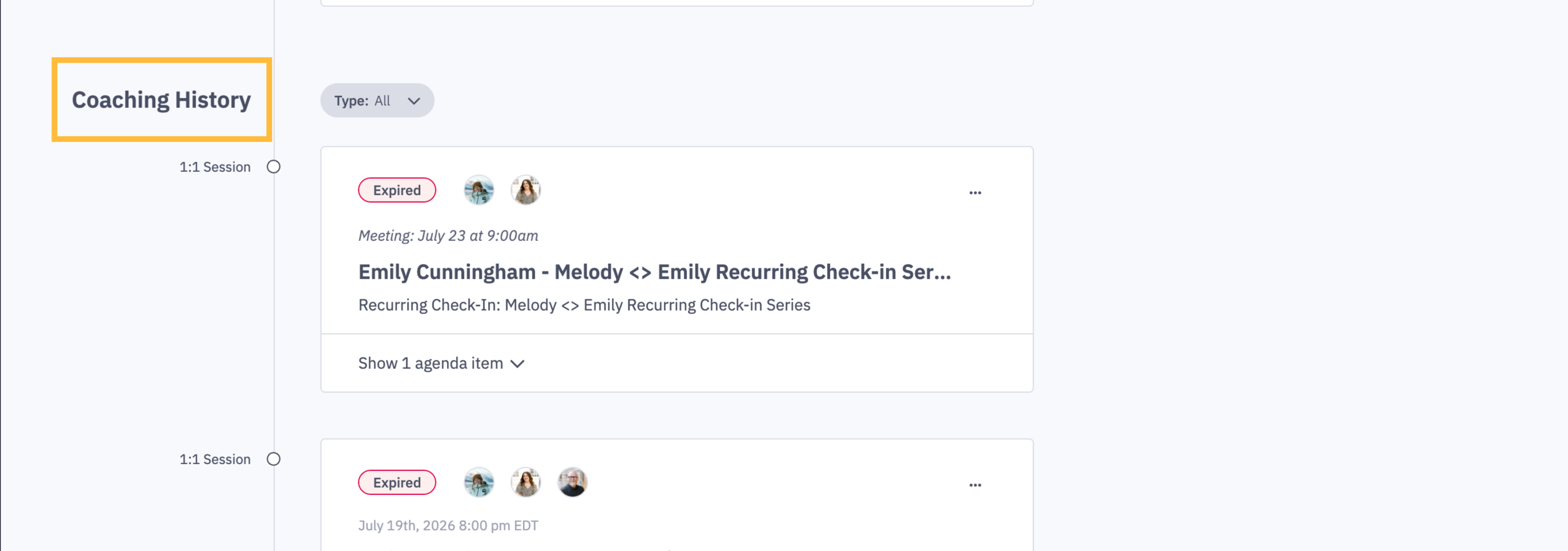This screenshot has width=1568, height=551.
Task: Open the more options menu on July 23 meeting card
Action: [x=975, y=192]
